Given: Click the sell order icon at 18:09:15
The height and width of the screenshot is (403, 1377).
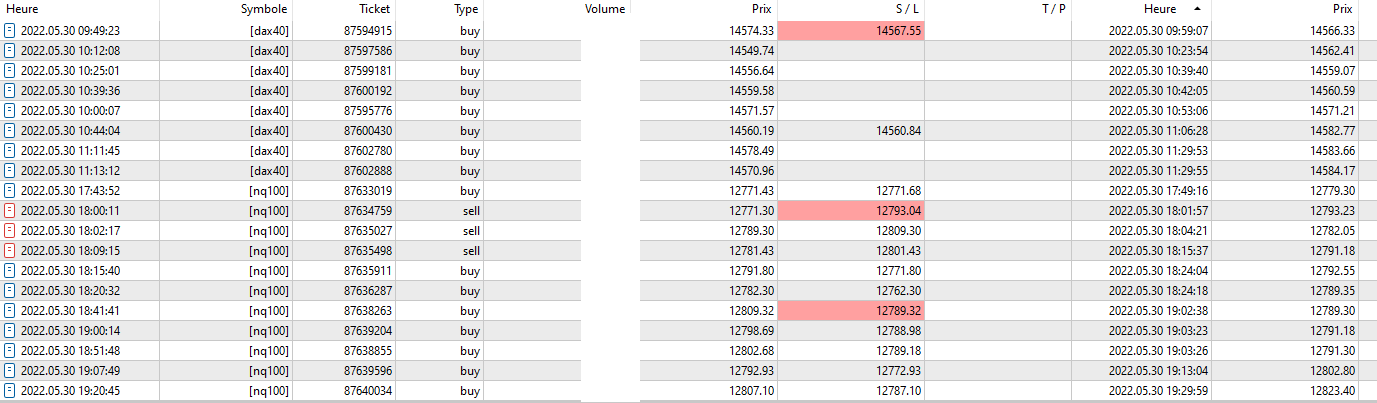Looking at the screenshot, I should pyautogui.click(x=10, y=251).
